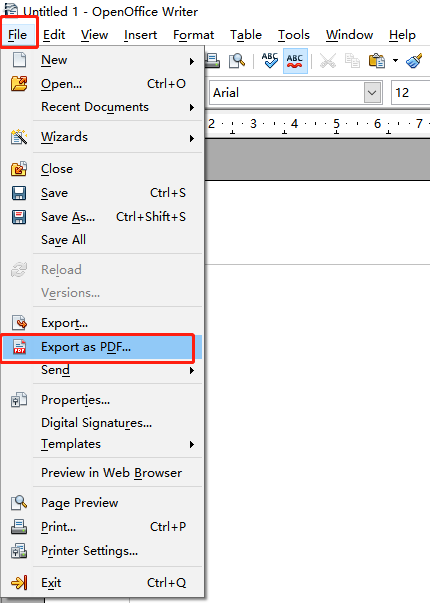Click the Spelling and Grammar check icon

tap(270, 61)
